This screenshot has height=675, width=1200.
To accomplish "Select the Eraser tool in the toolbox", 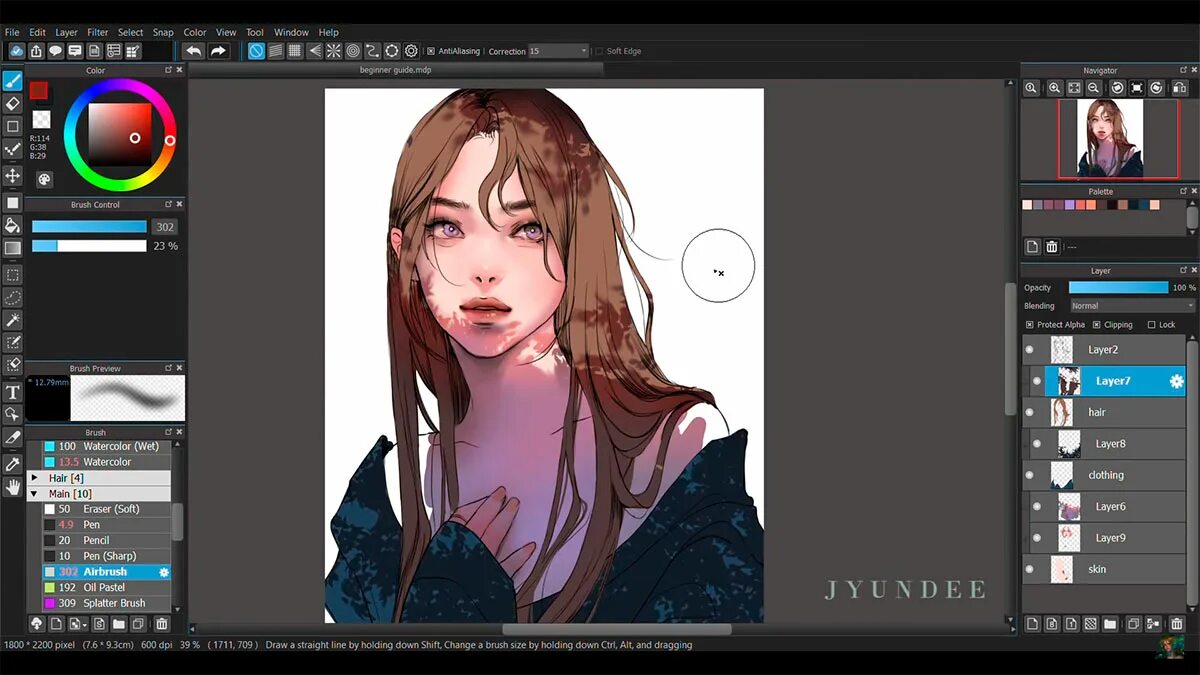I will point(13,103).
